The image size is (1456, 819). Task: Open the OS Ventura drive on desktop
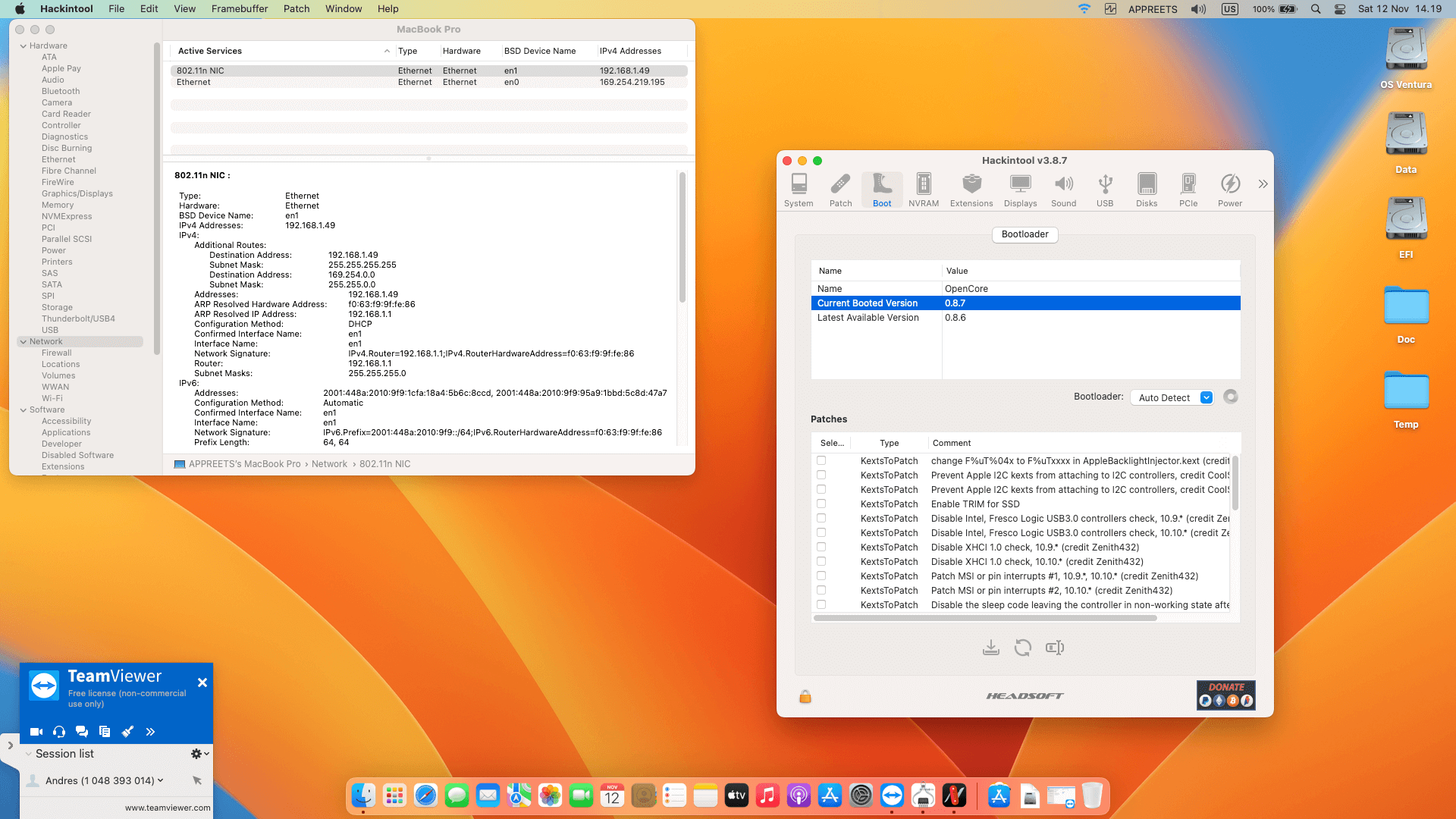(x=1406, y=59)
